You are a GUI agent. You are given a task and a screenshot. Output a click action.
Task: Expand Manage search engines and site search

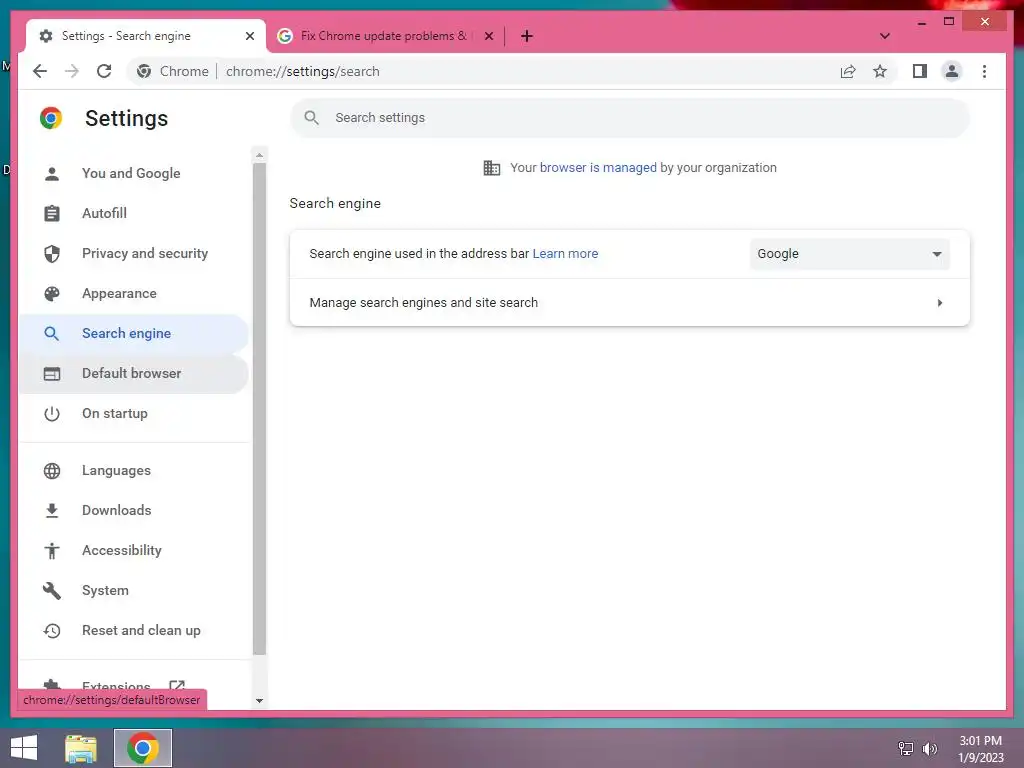coord(630,302)
